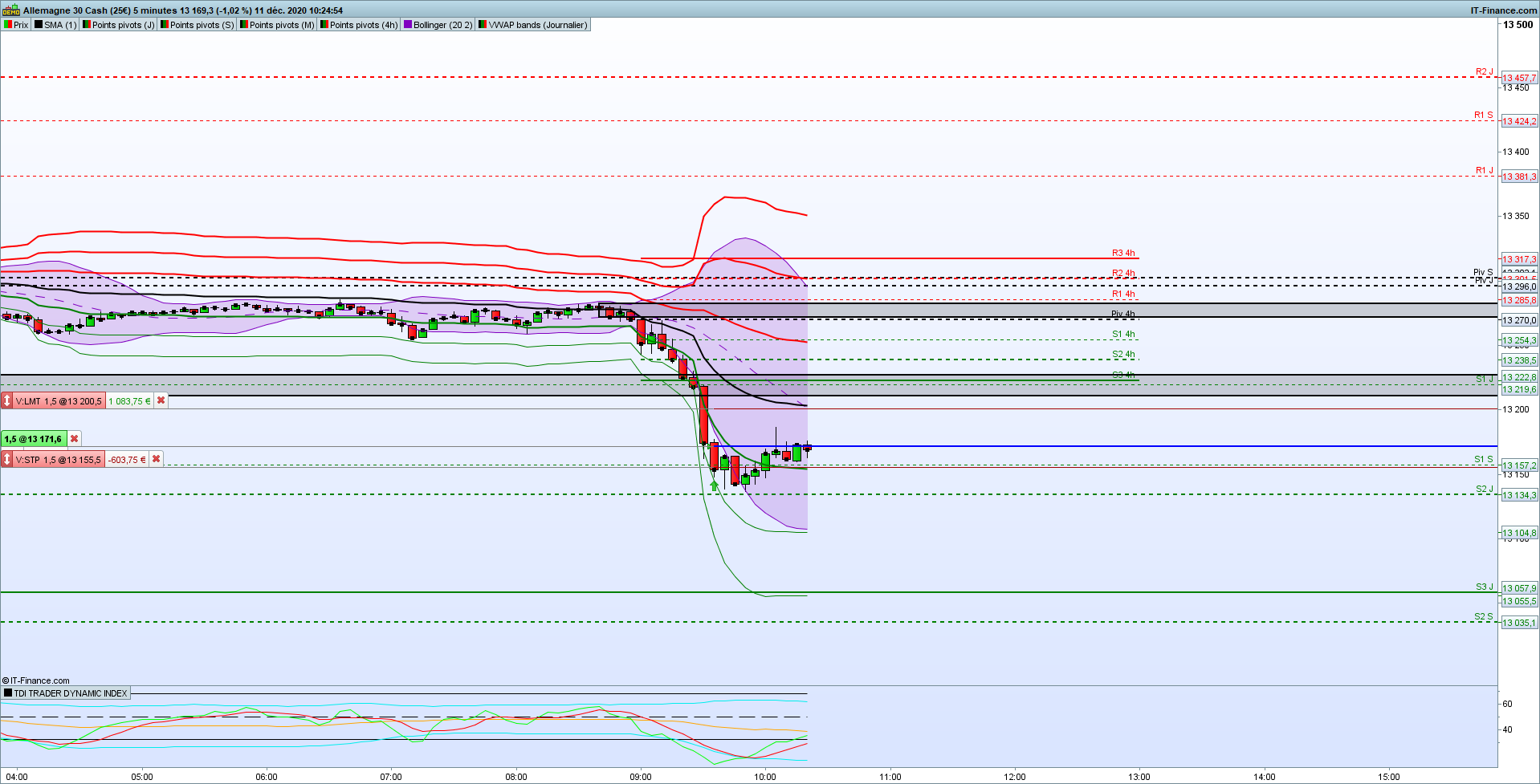The height and width of the screenshot is (784, 1540).
Task: Cancel the V:LMT limit order with red X
Action: (161, 400)
